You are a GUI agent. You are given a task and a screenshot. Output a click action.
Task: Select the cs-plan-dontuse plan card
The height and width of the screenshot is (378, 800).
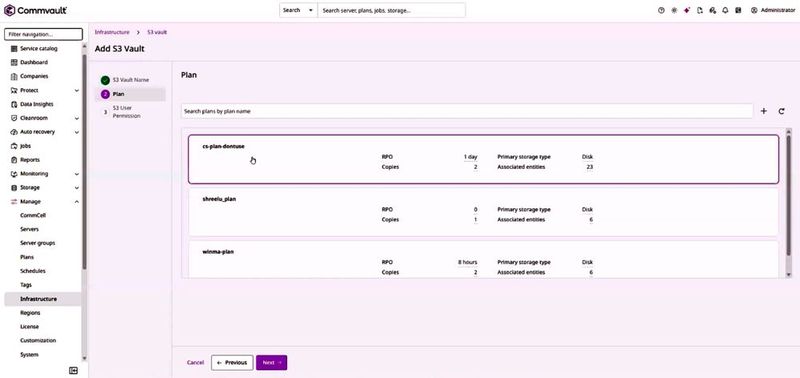[x=483, y=159]
